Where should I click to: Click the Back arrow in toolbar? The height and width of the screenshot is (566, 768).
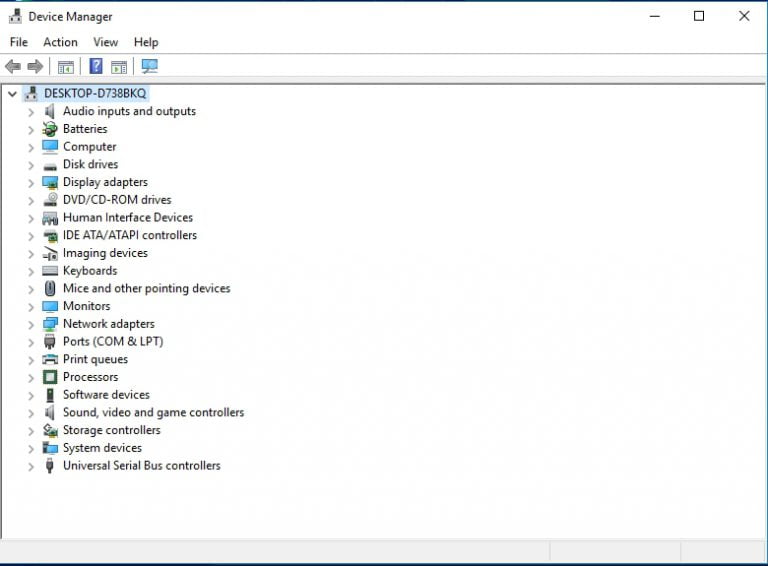[x=13, y=67]
